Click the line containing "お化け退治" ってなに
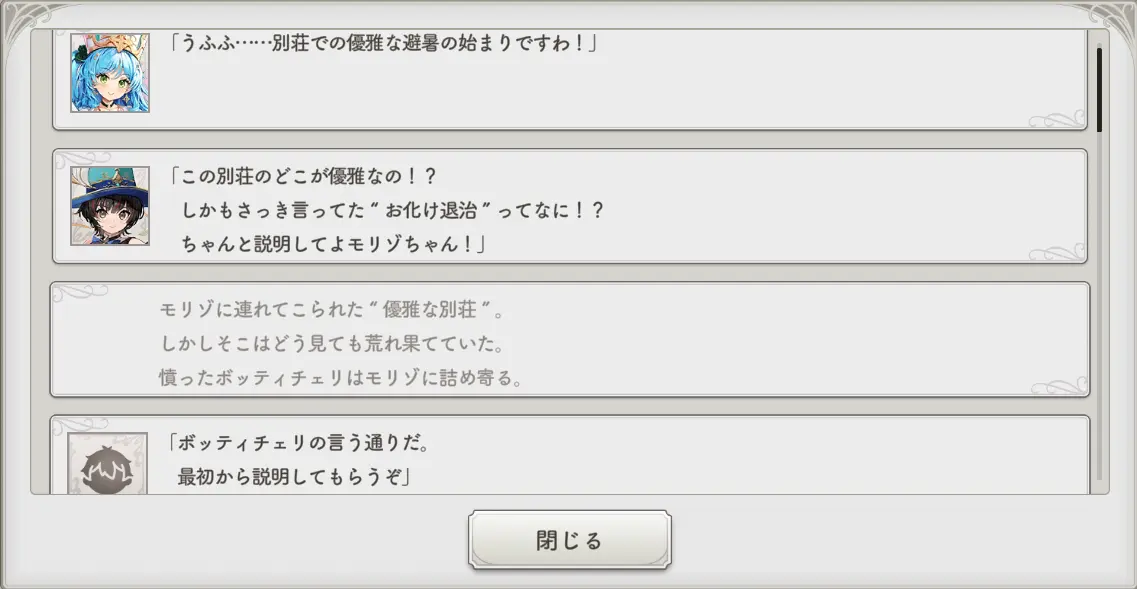Image resolution: width=1137 pixels, height=589 pixels. tap(393, 211)
